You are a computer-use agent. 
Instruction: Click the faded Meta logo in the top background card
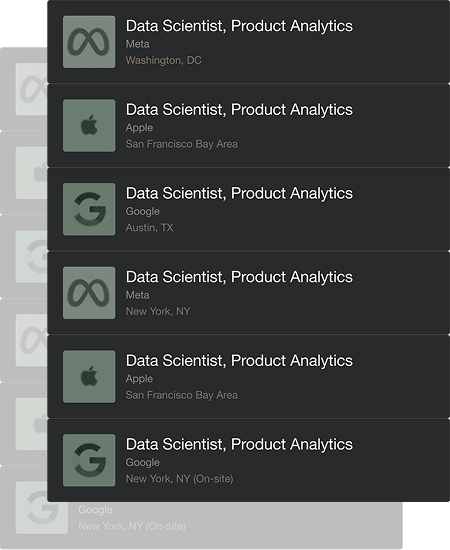pos(32,89)
